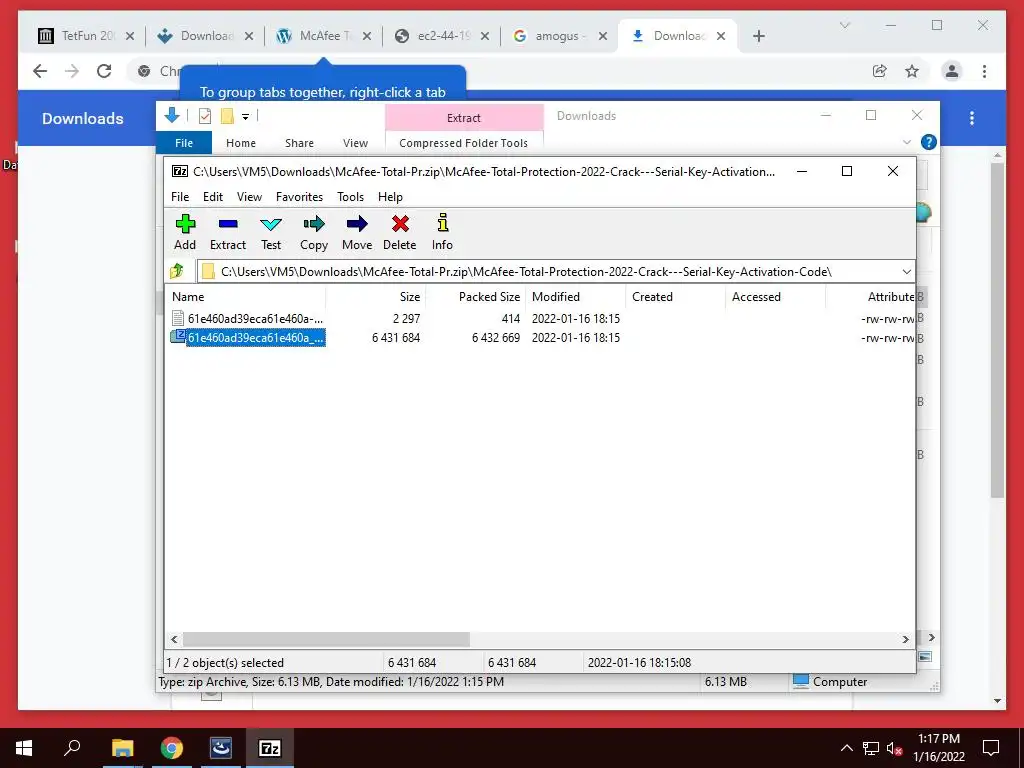Click the blue down-arrow icon in Explorer title bar
Screen dimensions: 1024x768
(172, 116)
